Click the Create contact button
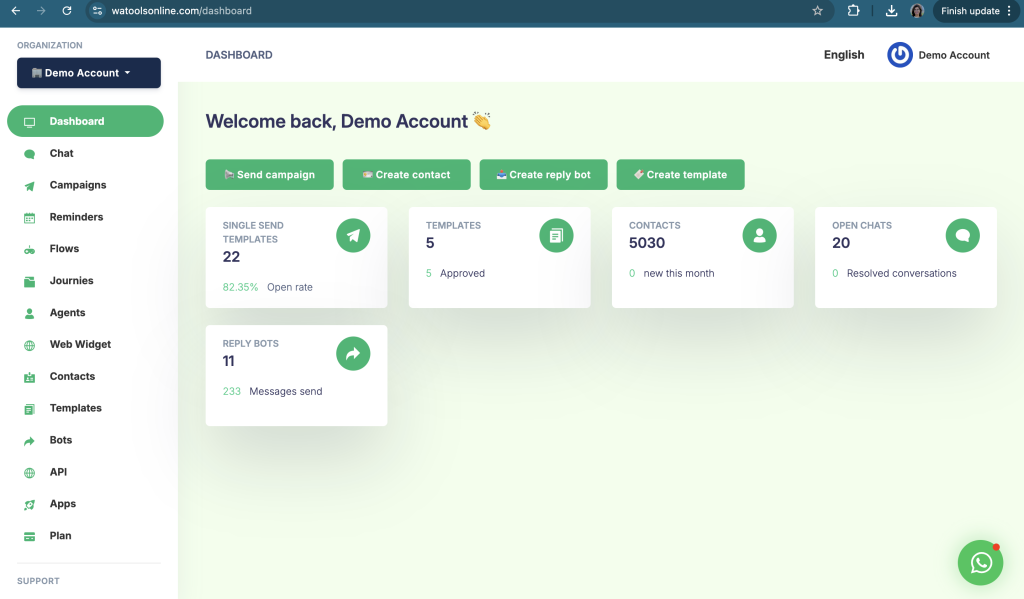 (x=406, y=174)
